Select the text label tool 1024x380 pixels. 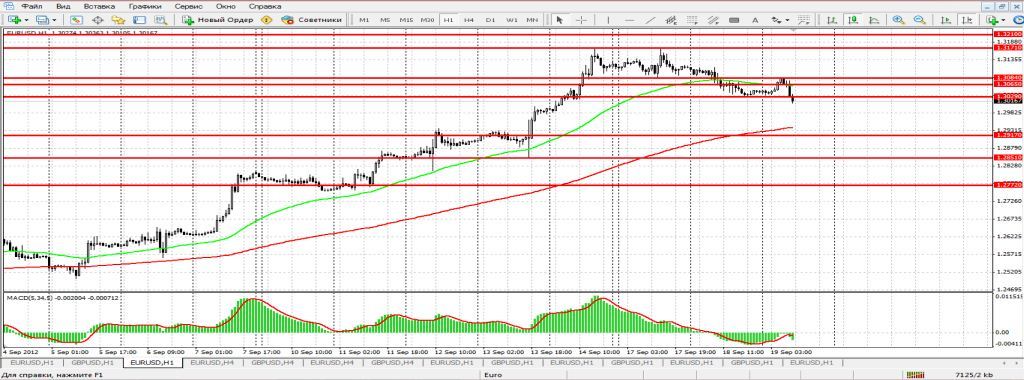[x=755, y=20]
